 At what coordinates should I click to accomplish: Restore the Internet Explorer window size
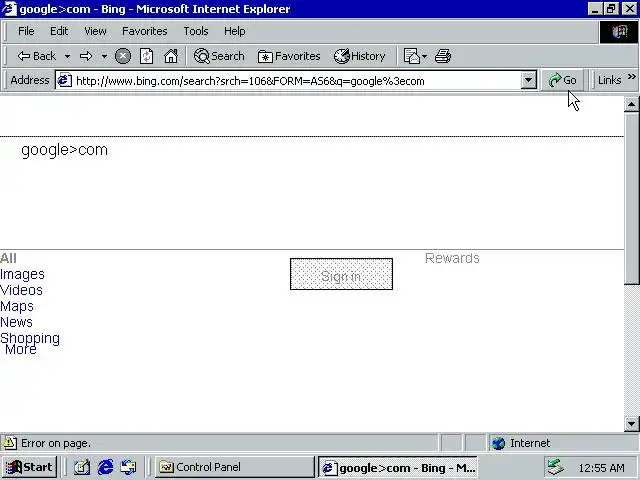(611, 9)
